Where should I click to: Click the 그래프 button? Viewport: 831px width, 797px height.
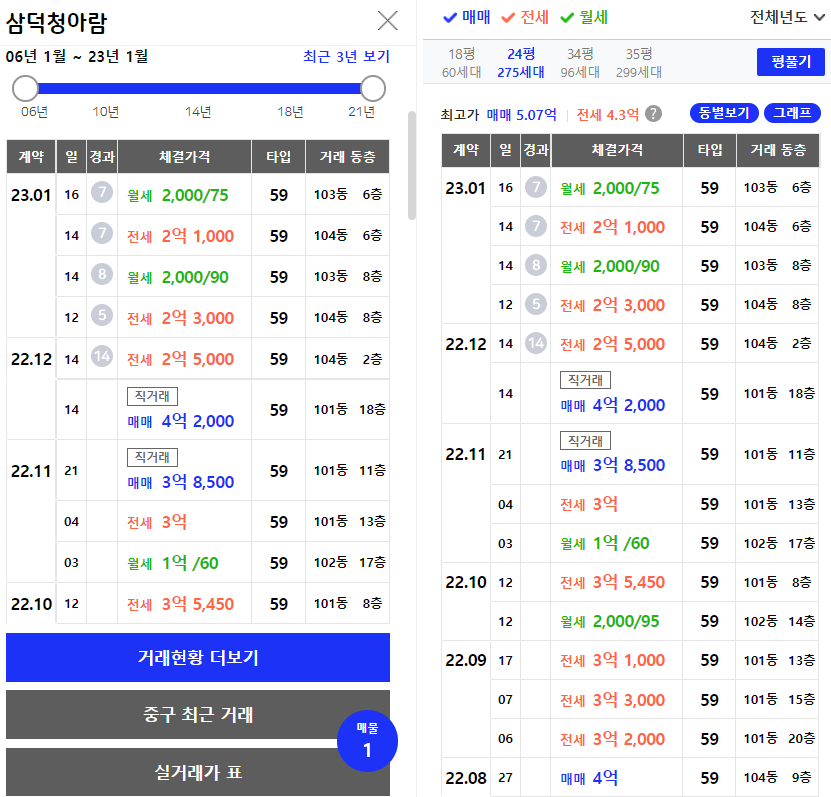point(792,113)
